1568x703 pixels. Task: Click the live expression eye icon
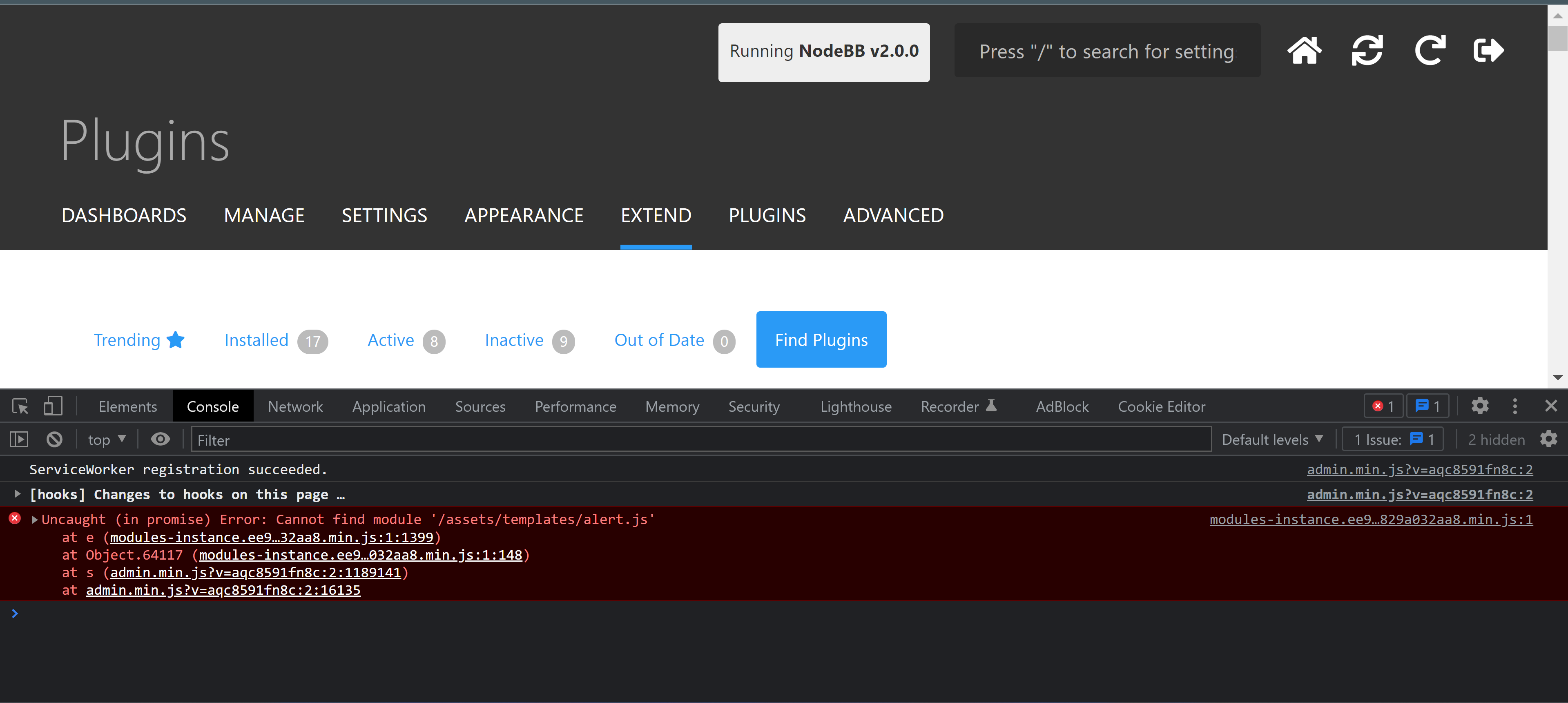coord(160,440)
